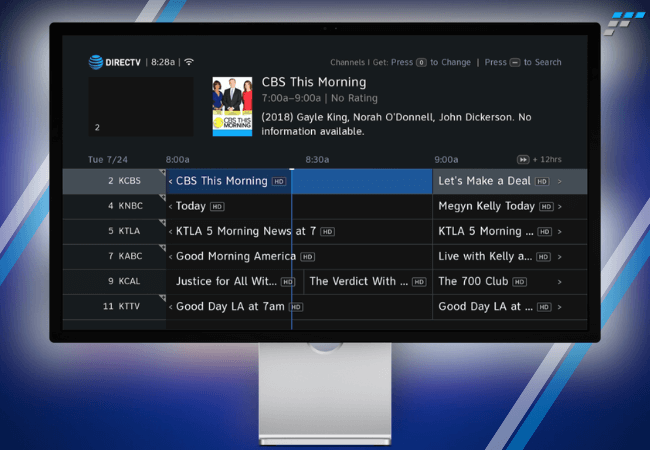650x450 pixels.
Task: Click the left arrow before CBS This Morning
Action: (170, 181)
